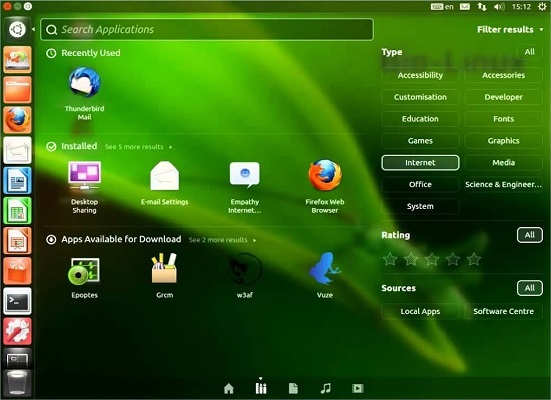Open the Trash in launcher
551x400 pixels.
(17, 383)
